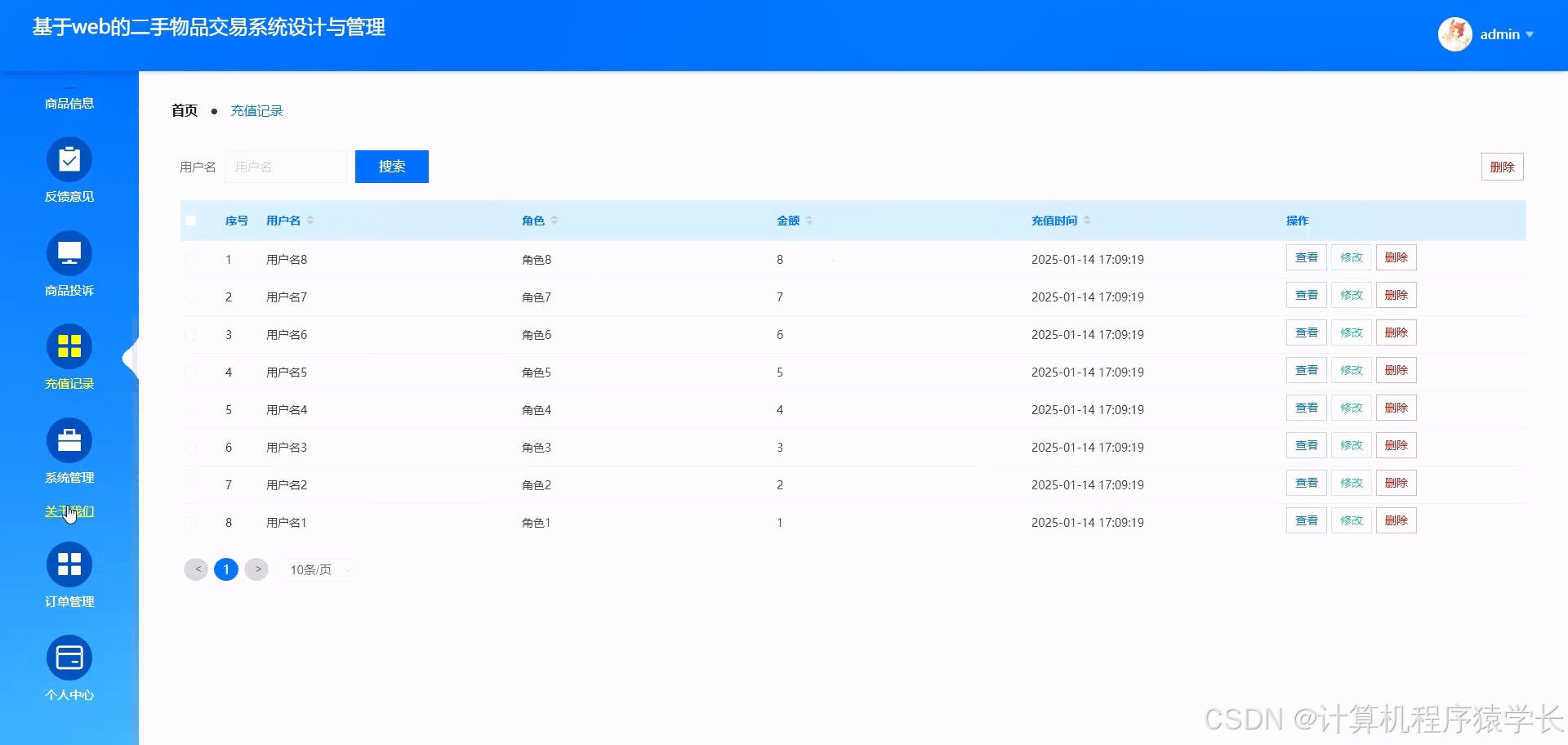
Task: Check the row for 用户名6
Action: click(x=190, y=335)
